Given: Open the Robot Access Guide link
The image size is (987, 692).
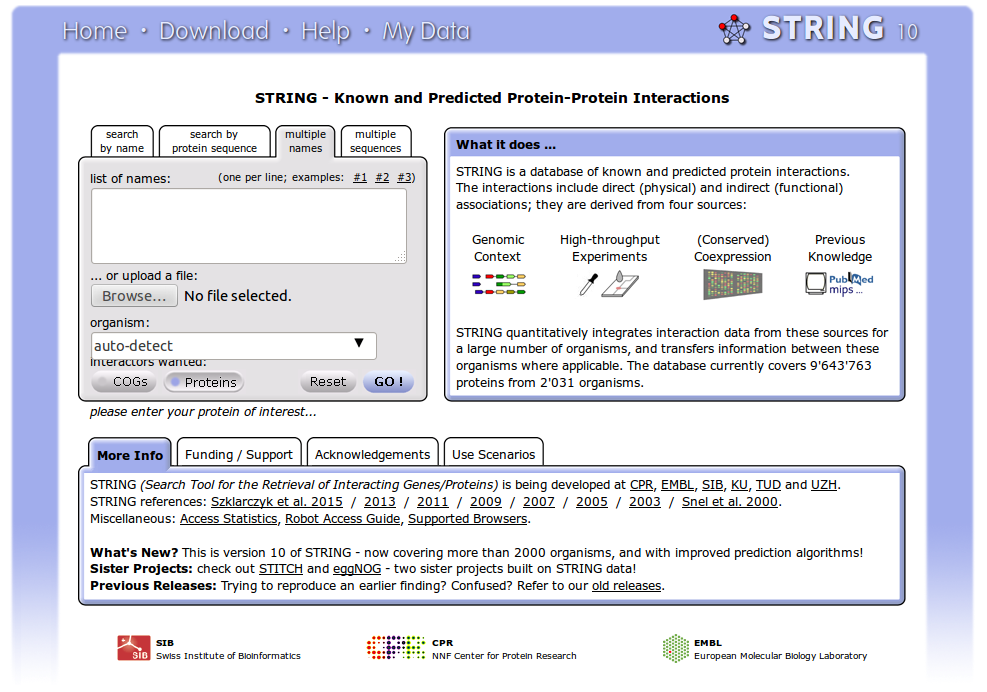Looking at the screenshot, I should click(x=342, y=519).
